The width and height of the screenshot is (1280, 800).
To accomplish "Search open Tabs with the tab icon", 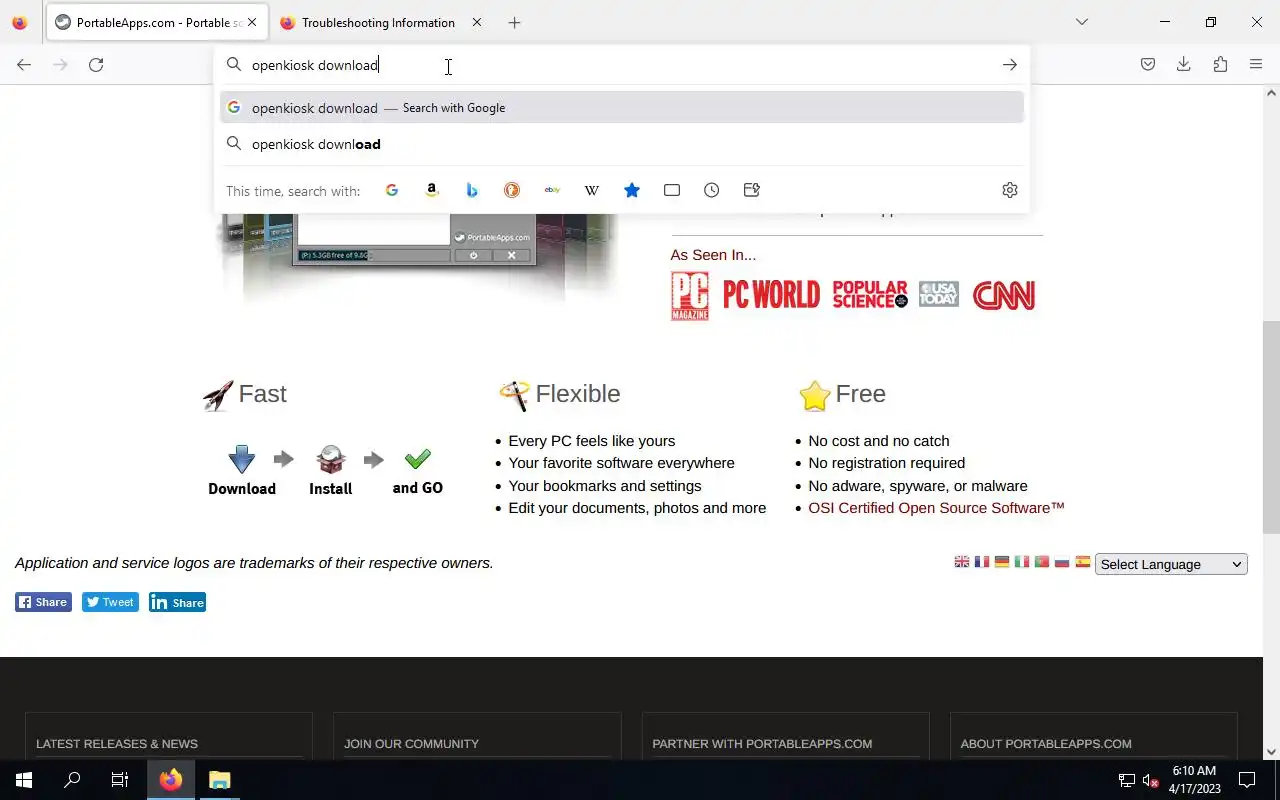I will coord(672,190).
